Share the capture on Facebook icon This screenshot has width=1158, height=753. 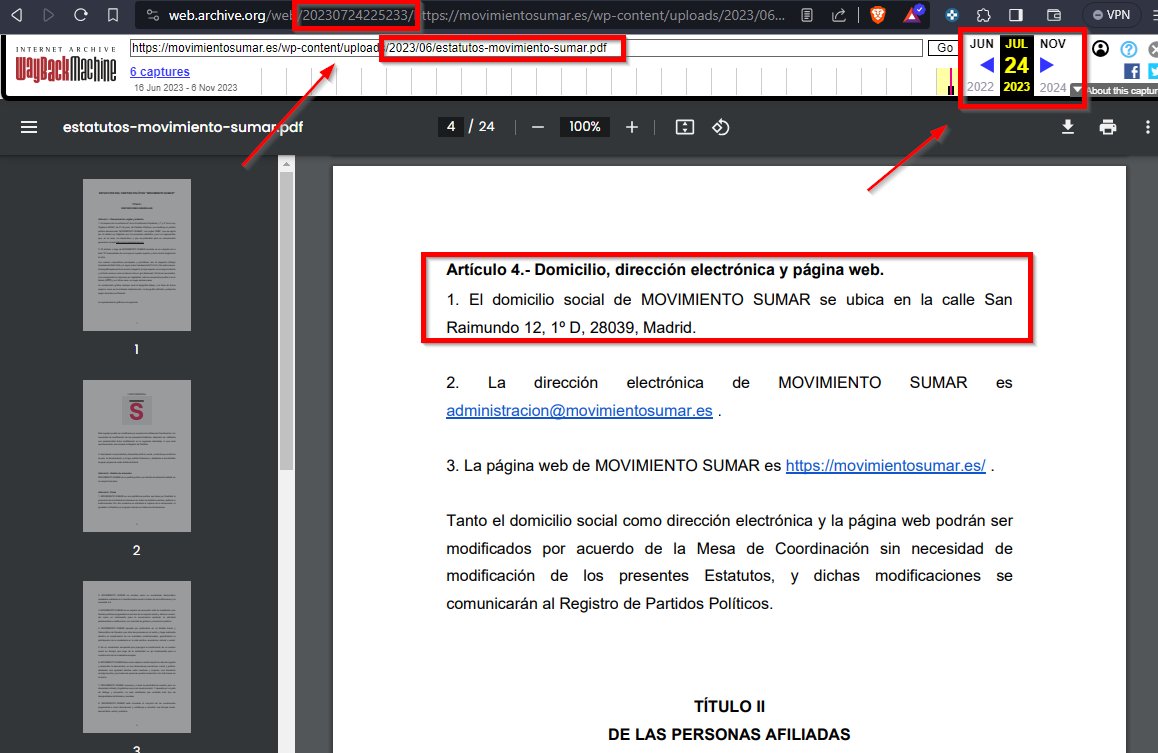[x=1131, y=71]
